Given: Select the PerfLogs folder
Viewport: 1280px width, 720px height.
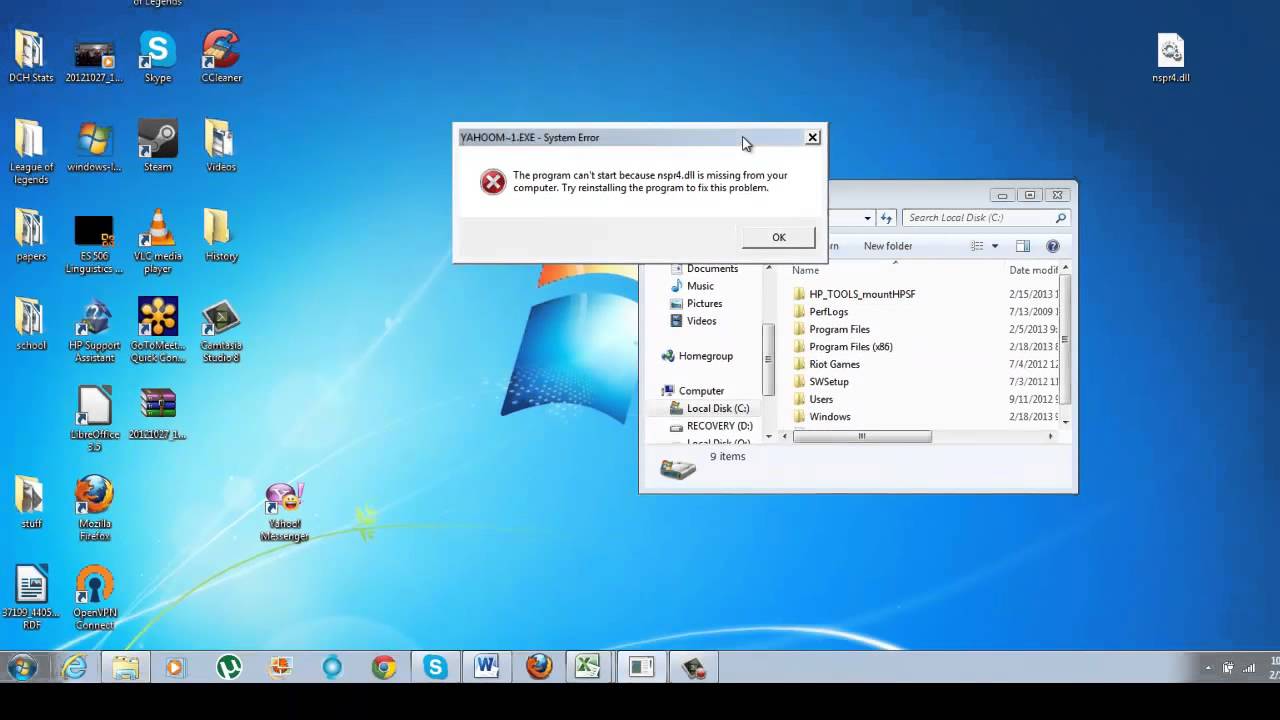Looking at the screenshot, I should [x=828, y=312].
